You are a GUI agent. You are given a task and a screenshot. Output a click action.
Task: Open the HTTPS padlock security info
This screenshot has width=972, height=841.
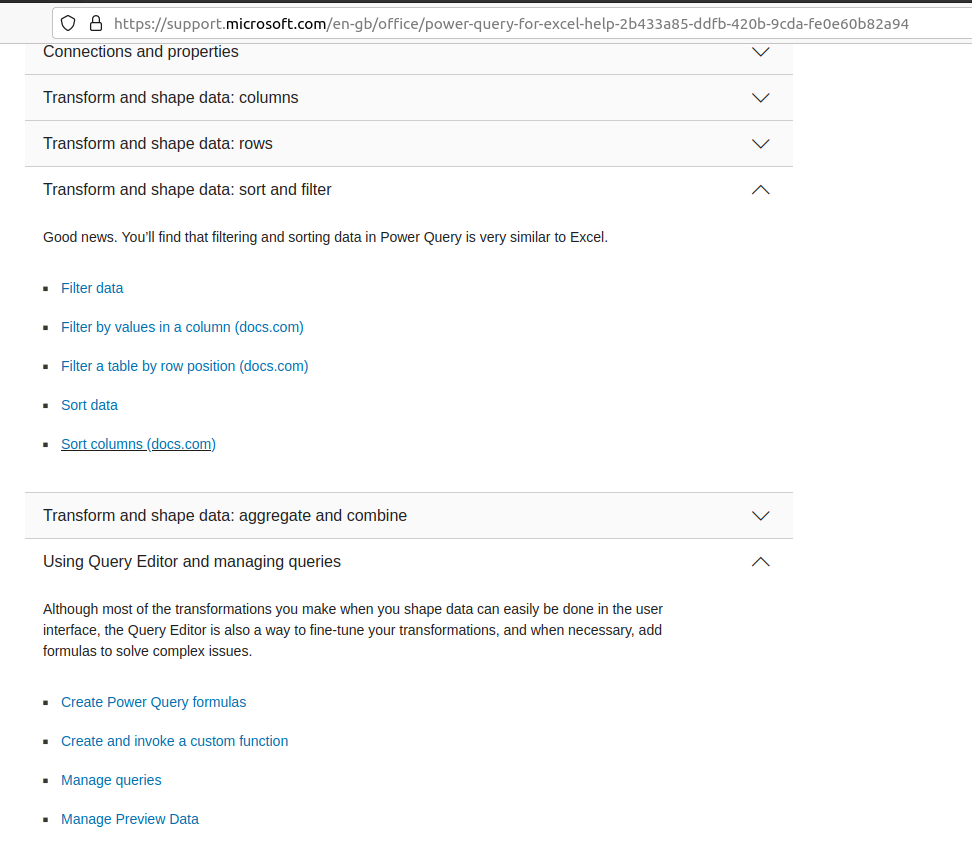tap(95, 22)
